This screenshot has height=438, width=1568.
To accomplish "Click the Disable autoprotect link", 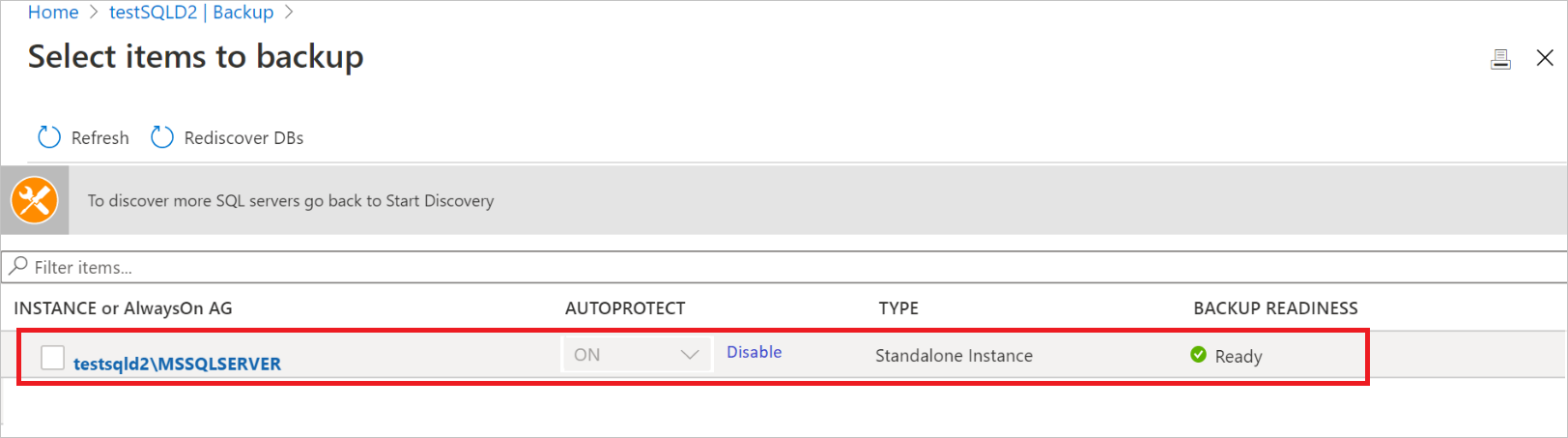I will 754,352.
